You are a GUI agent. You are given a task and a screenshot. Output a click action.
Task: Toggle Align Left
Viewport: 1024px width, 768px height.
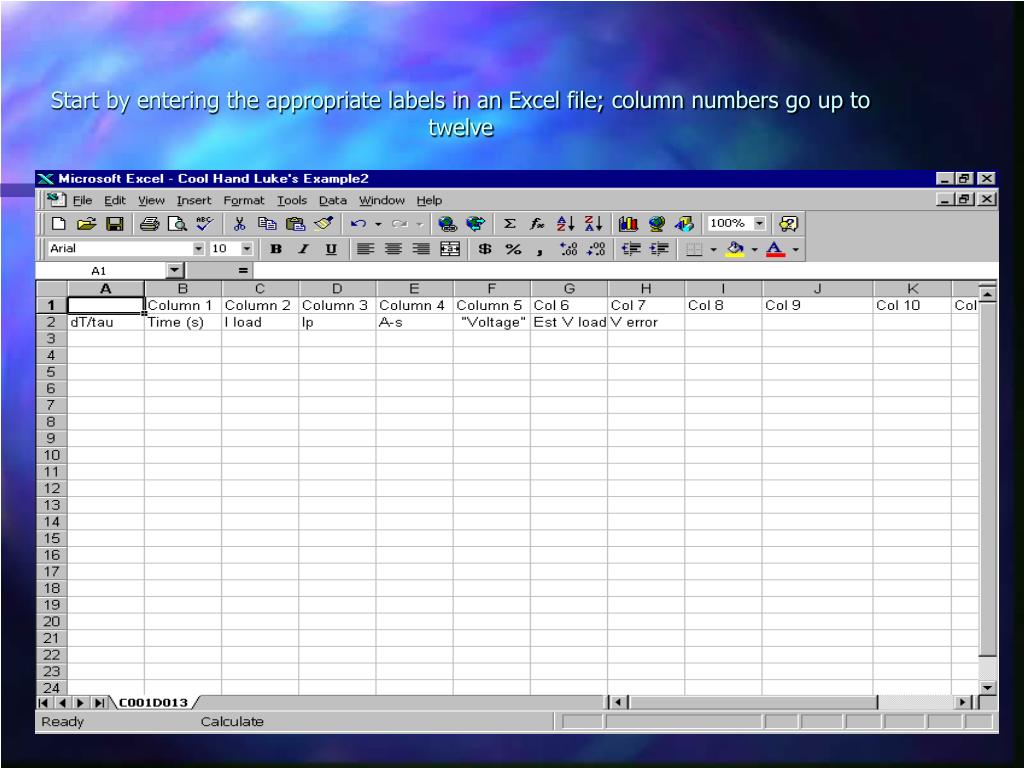tap(365, 249)
